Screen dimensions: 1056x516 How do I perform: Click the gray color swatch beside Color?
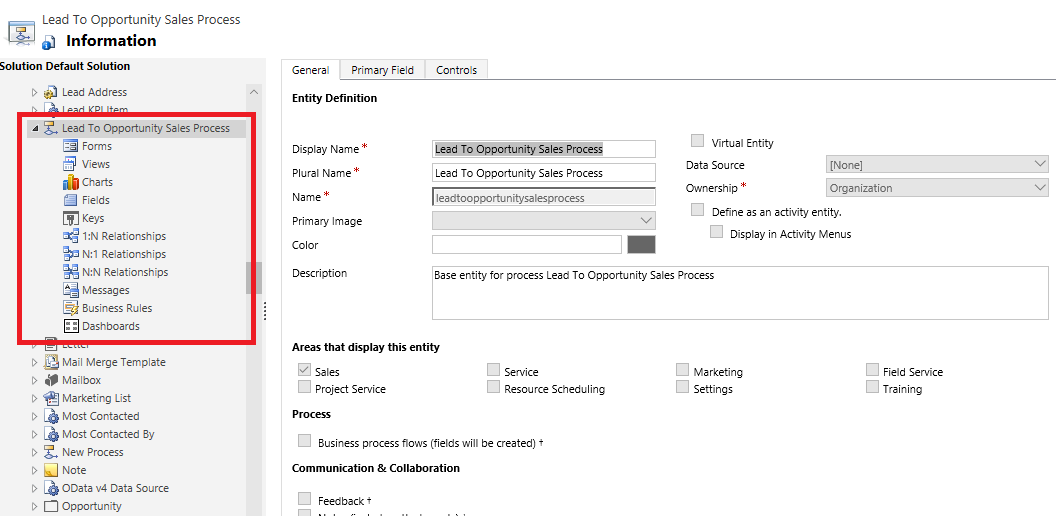(641, 245)
